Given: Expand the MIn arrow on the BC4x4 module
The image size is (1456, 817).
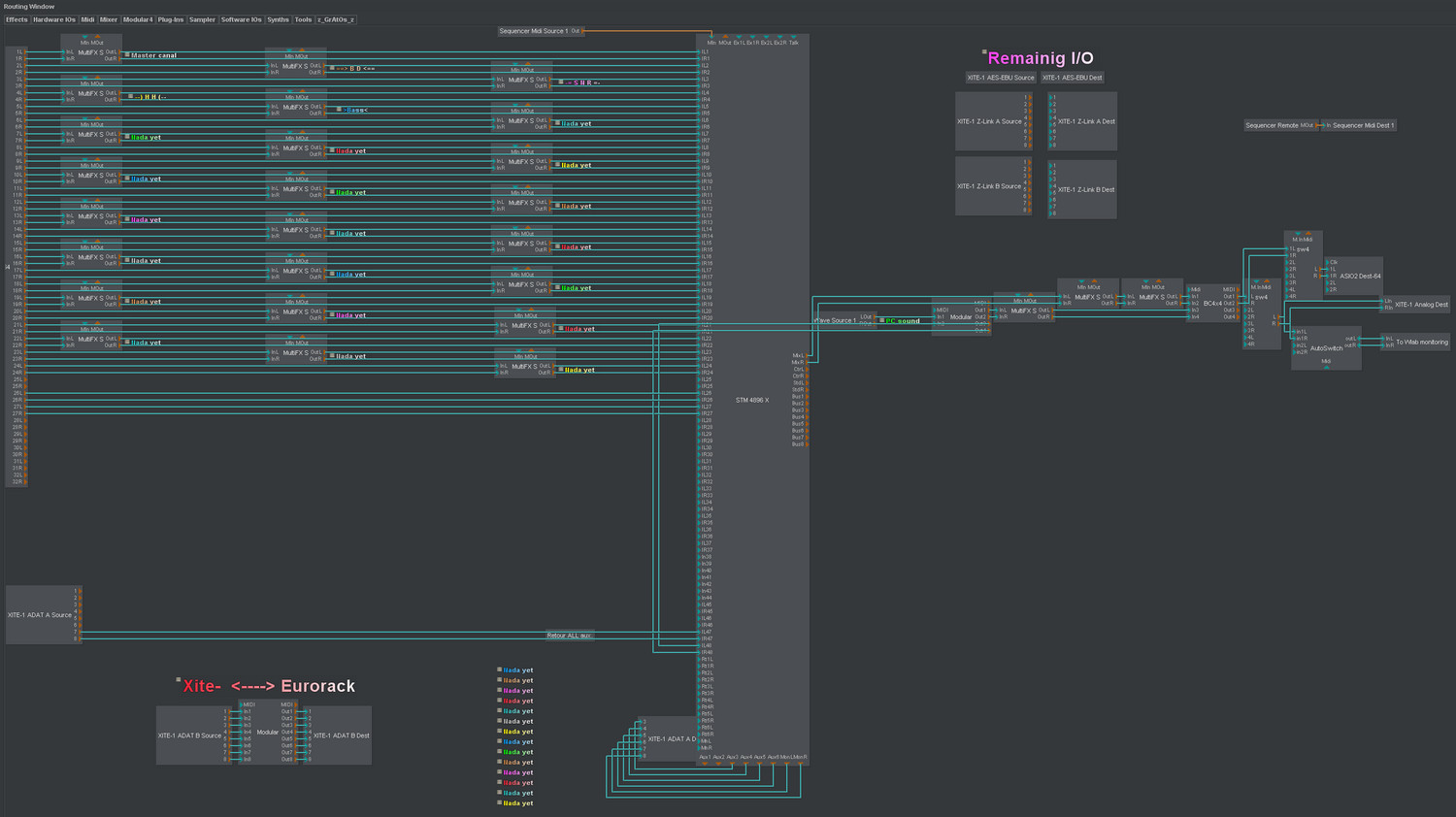Looking at the screenshot, I should coord(1189,289).
